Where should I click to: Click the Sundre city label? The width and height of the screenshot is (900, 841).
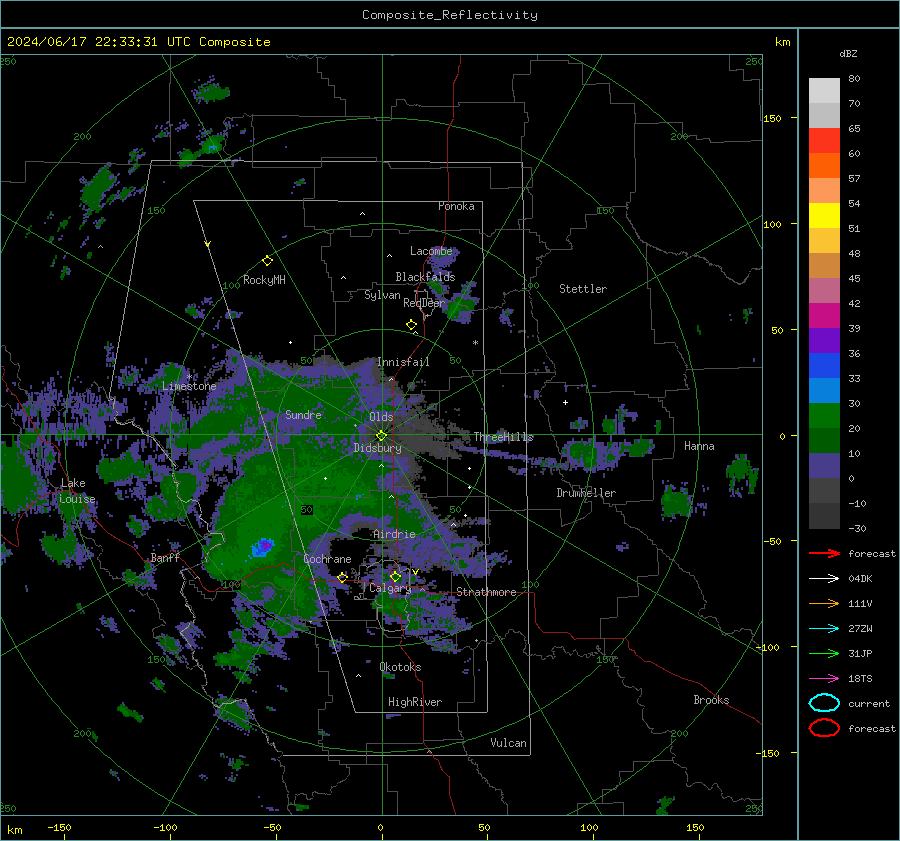pyautogui.click(x=303, y=415)
